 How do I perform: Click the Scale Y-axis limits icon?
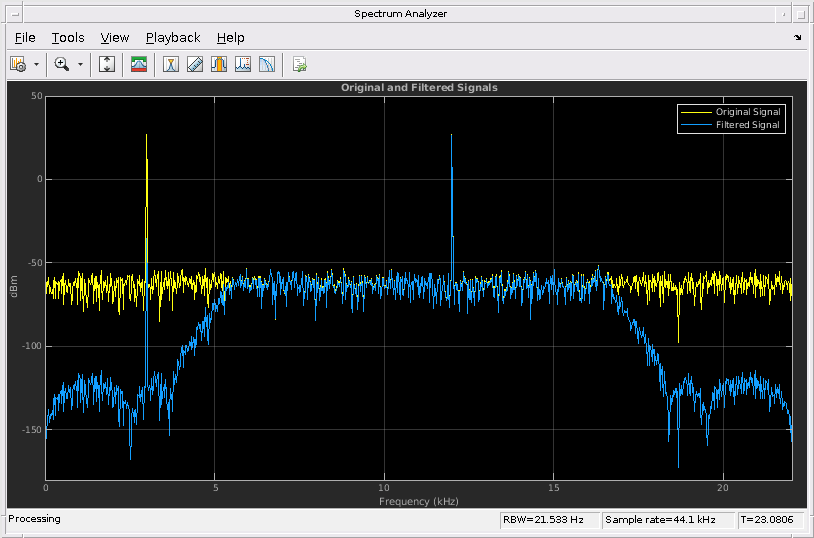[x=108, y=64]
